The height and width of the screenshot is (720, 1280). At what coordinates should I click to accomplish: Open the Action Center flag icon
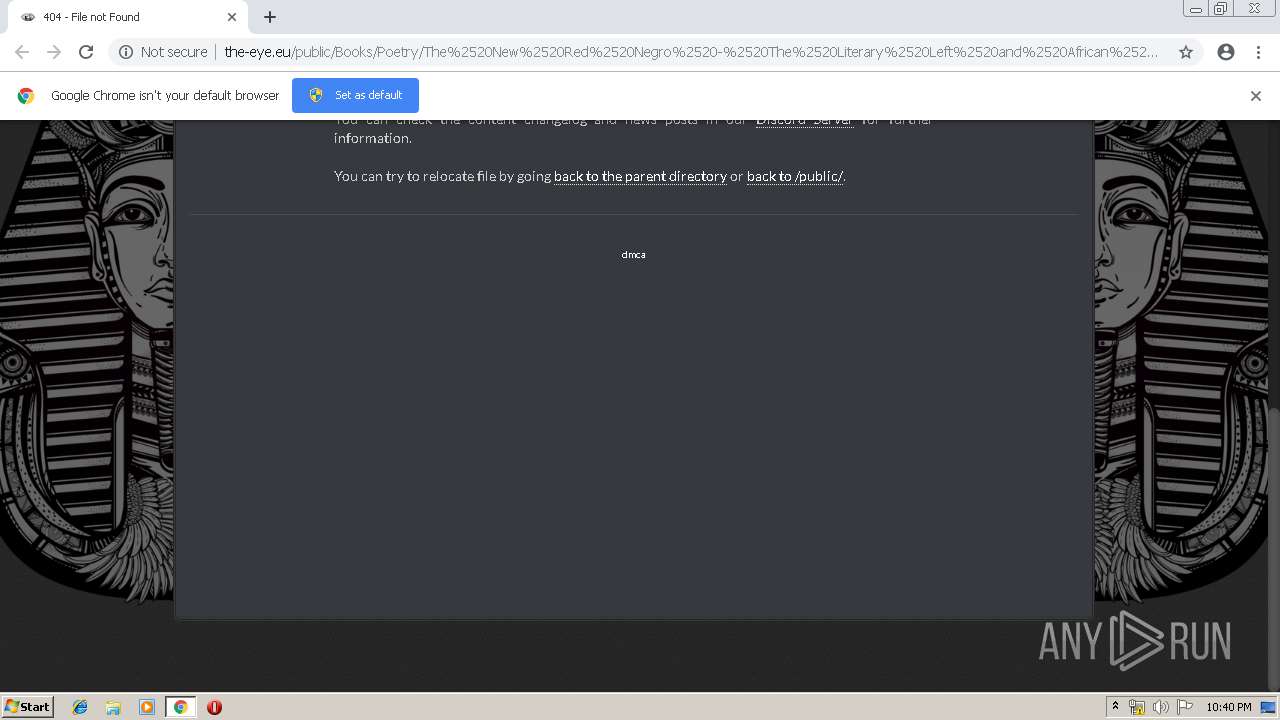coord(1185,707)
